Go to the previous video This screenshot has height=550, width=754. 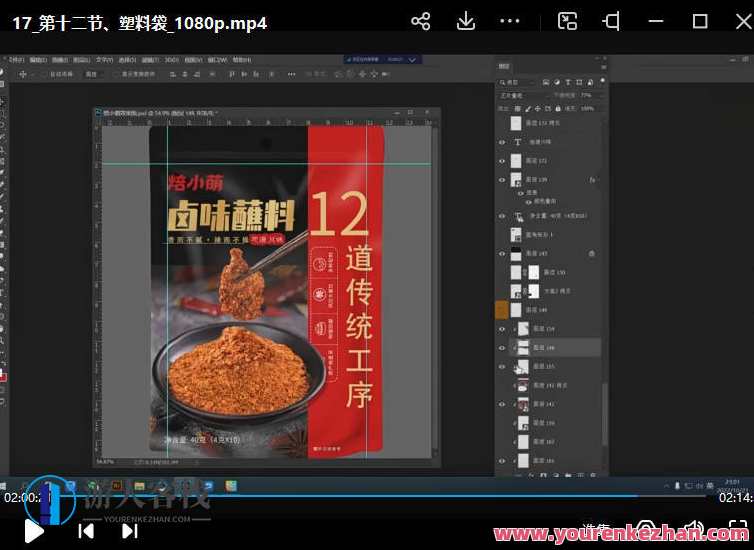86,531
